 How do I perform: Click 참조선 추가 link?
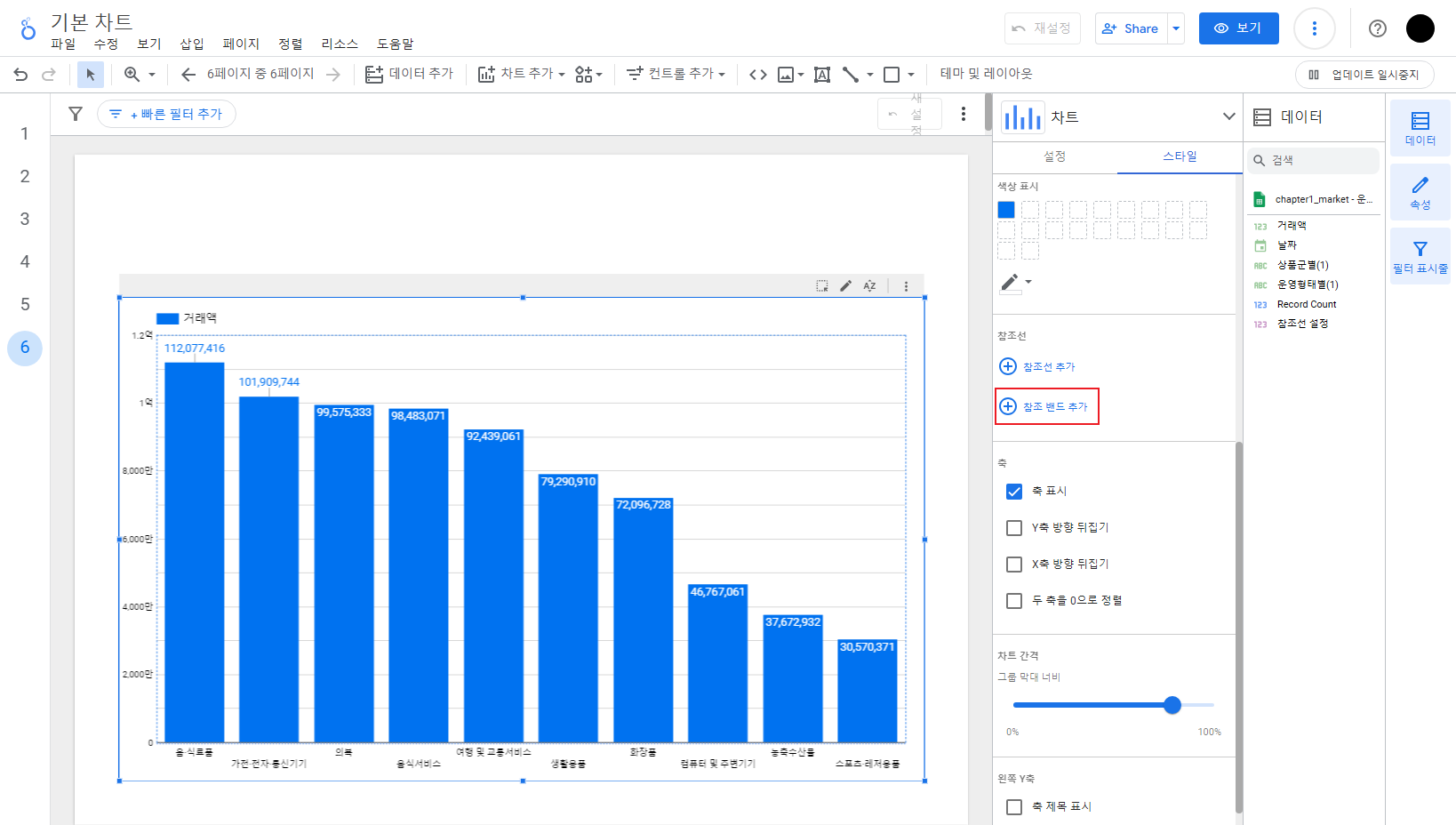pos(1037,367)
